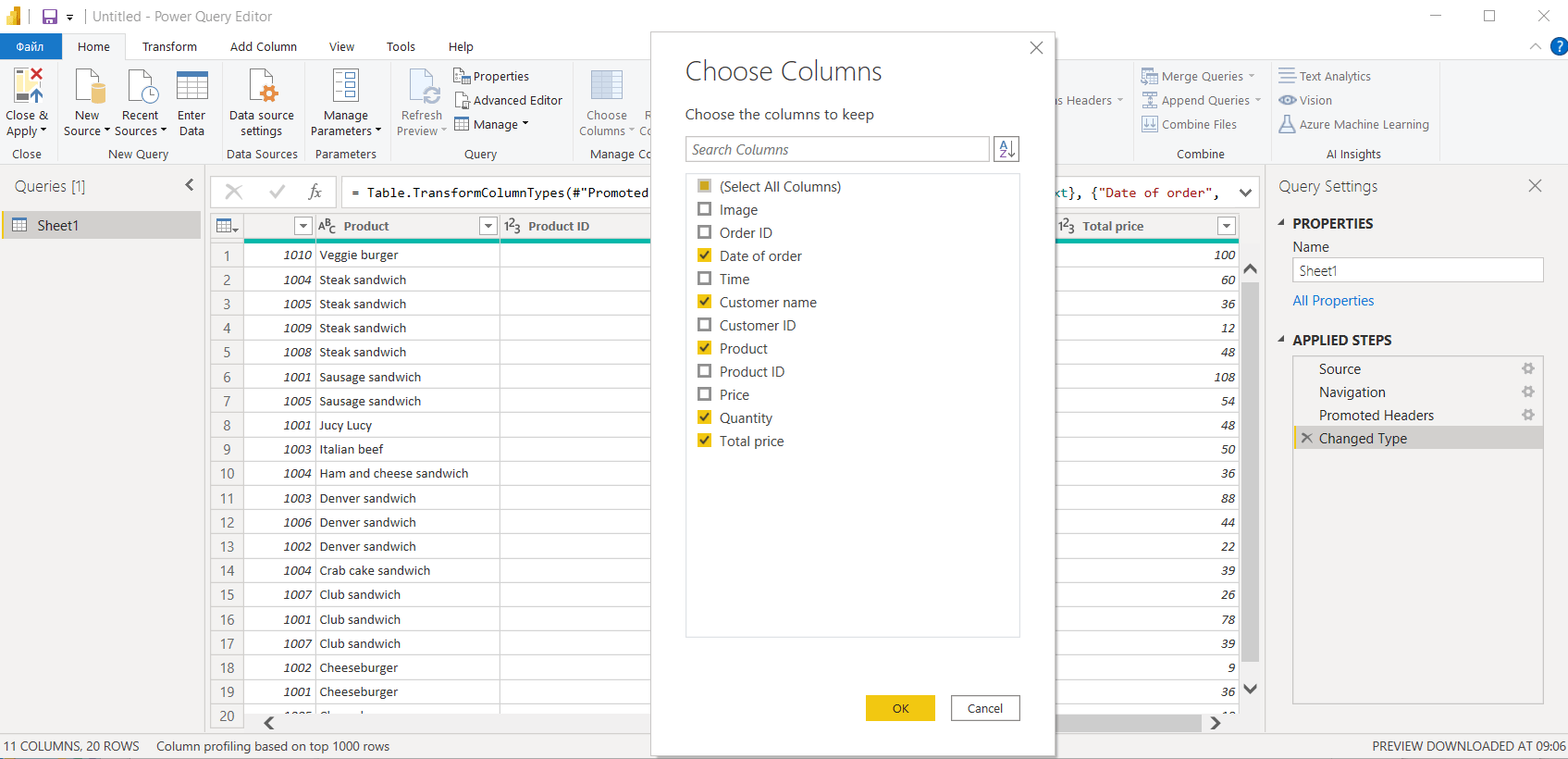Open the table menu icon dropdown
The width and height of the screenshot is (1568, 759).
click(227, 226)
